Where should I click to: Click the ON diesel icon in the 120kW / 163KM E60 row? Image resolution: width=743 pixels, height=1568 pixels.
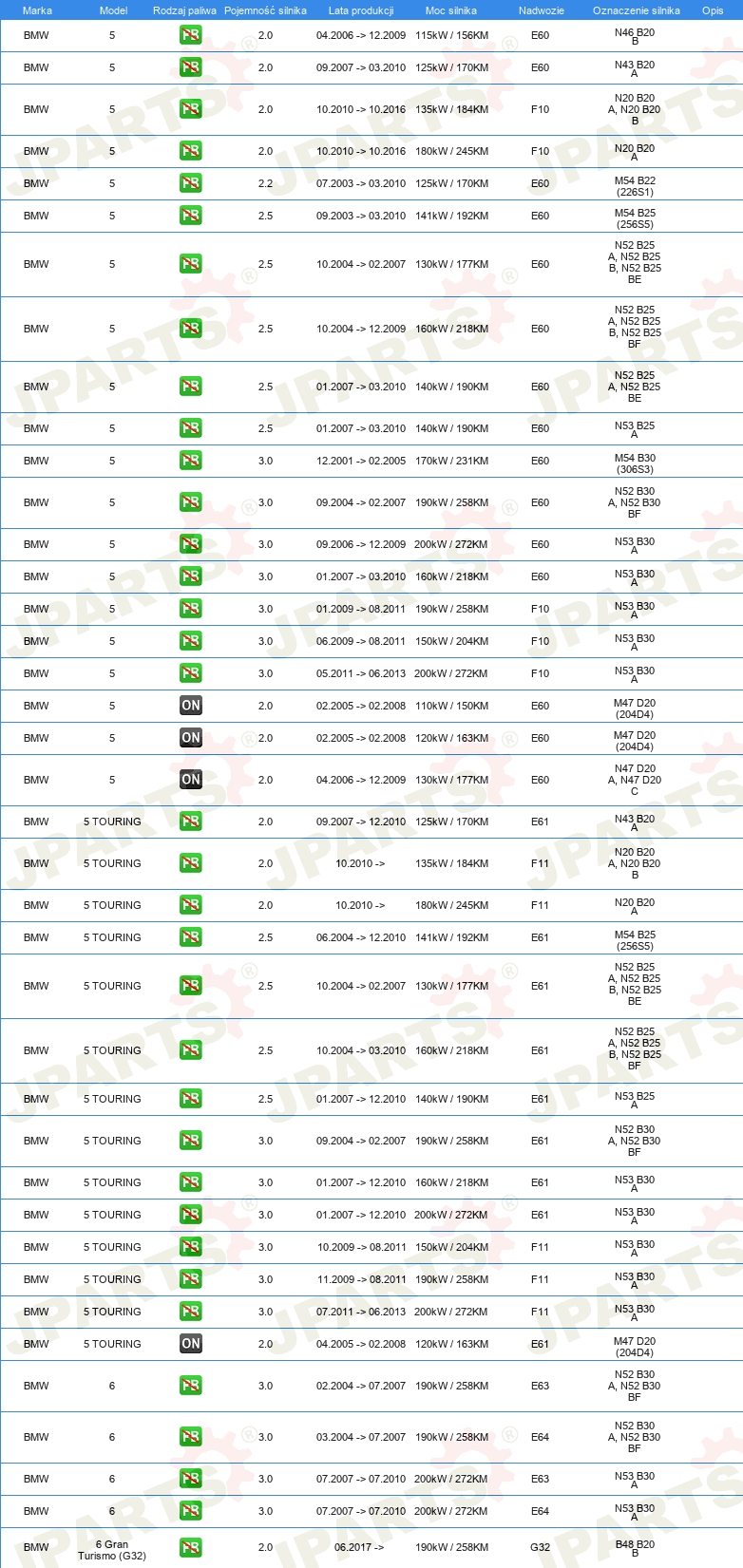click(x=191, y=738)
